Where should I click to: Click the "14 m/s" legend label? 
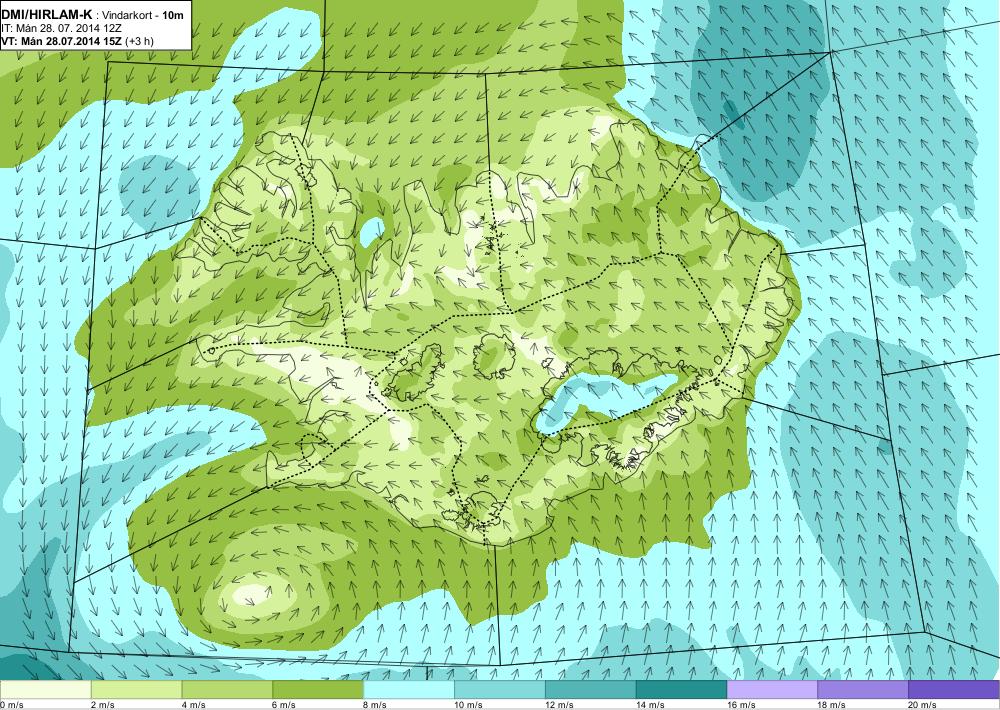pyautogui.click(x=651, y=705)
